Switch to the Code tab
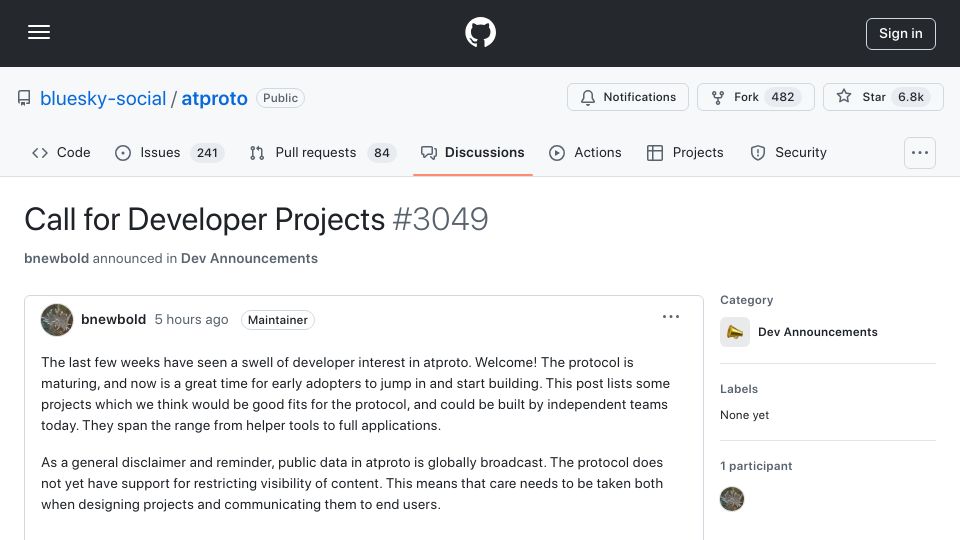This screenshot has width=960, height=540. point(61,152)
